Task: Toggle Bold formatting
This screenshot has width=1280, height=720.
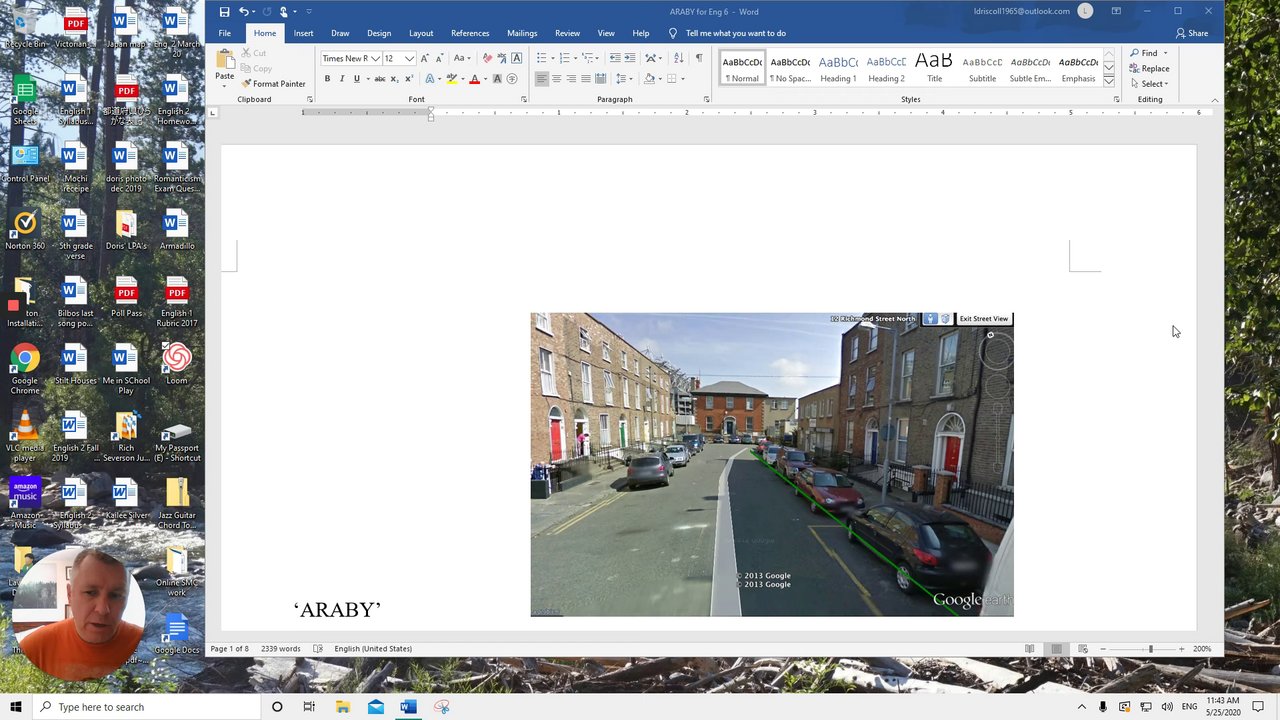Action: click(327, 79)
